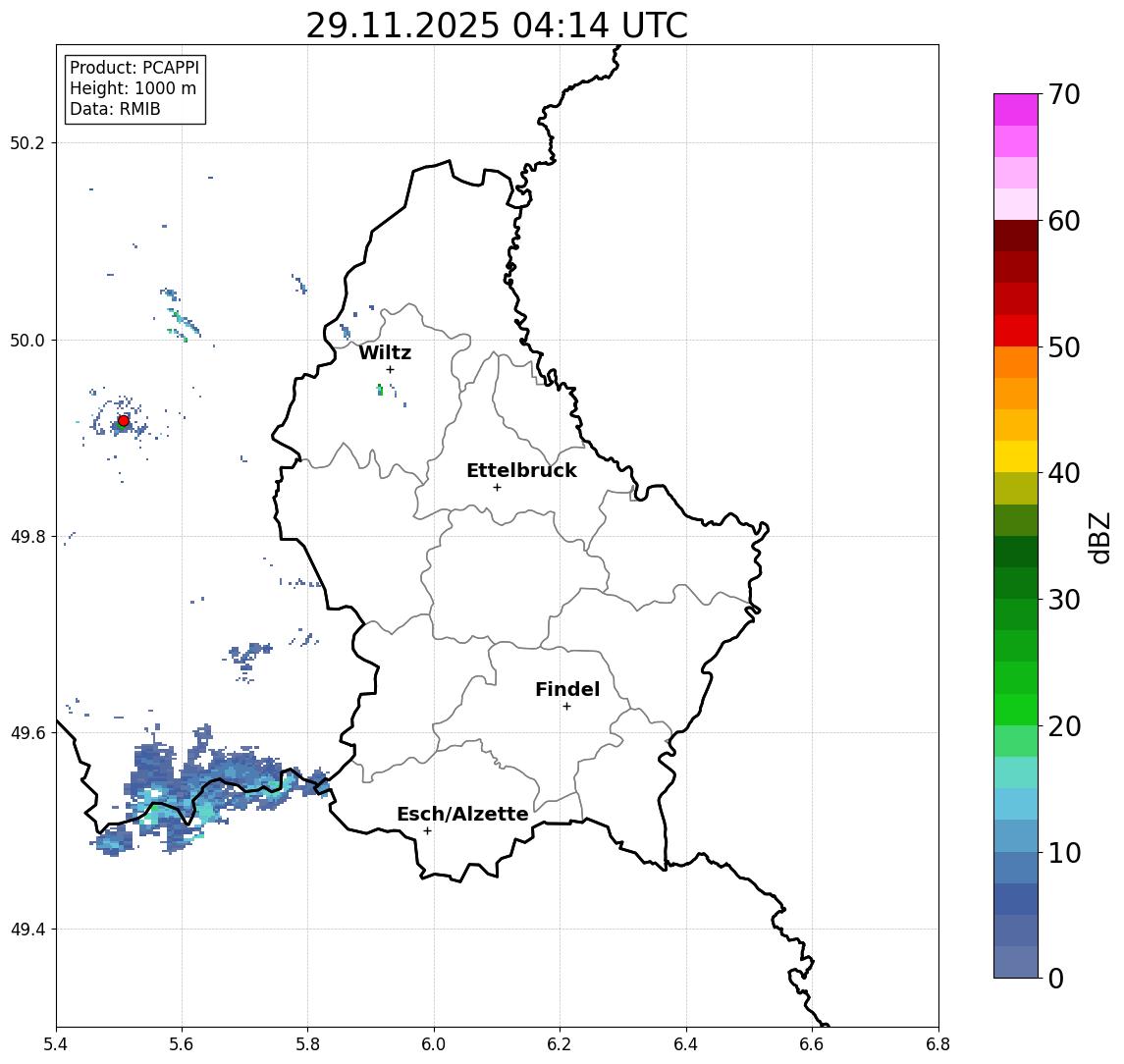Click the longitude tick label 6.4
The image size is (1124, 1064).
[x=686, y=1044]
